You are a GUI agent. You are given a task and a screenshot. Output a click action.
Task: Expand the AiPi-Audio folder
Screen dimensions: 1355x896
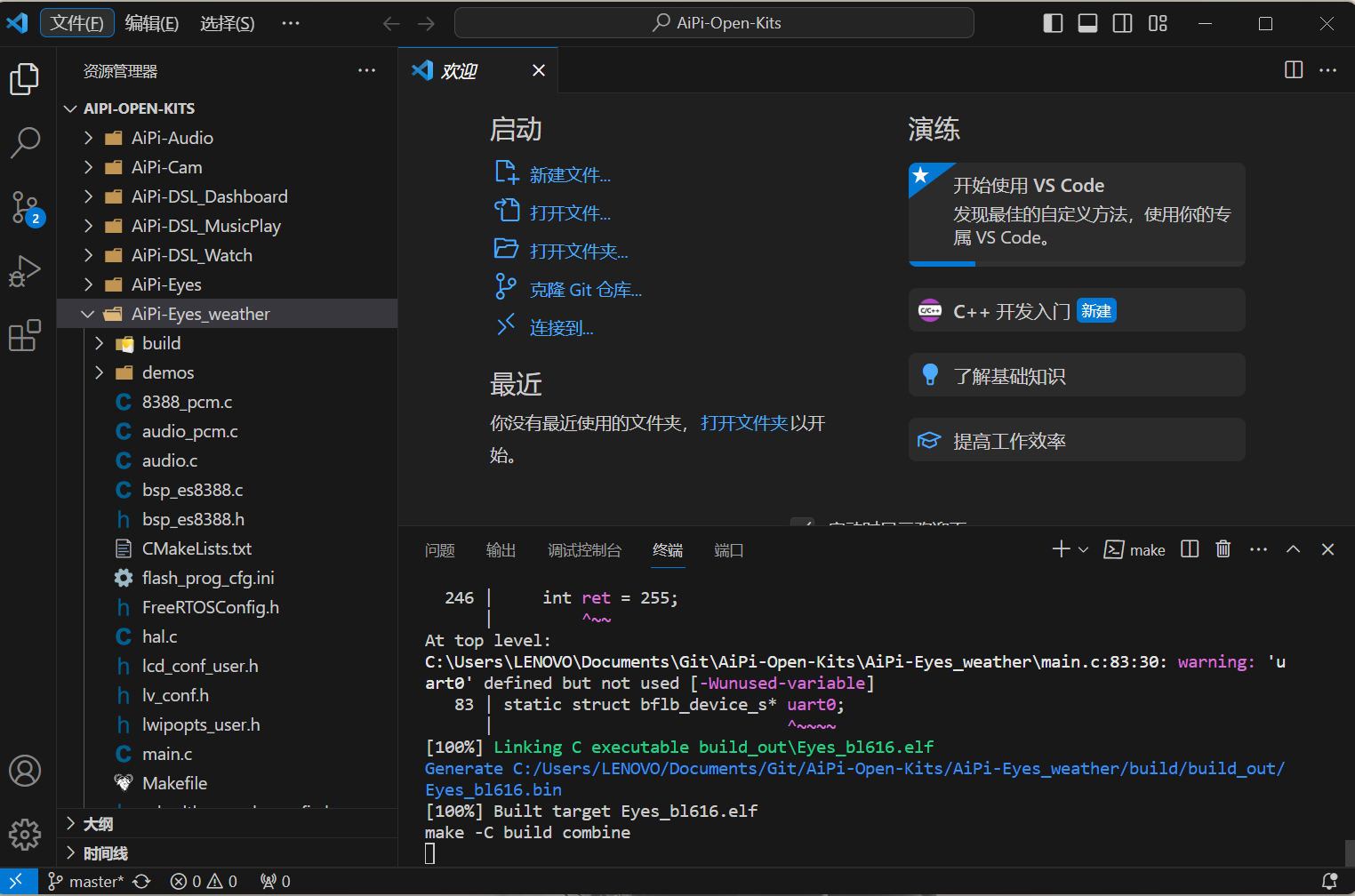click(x=228, y=138)
